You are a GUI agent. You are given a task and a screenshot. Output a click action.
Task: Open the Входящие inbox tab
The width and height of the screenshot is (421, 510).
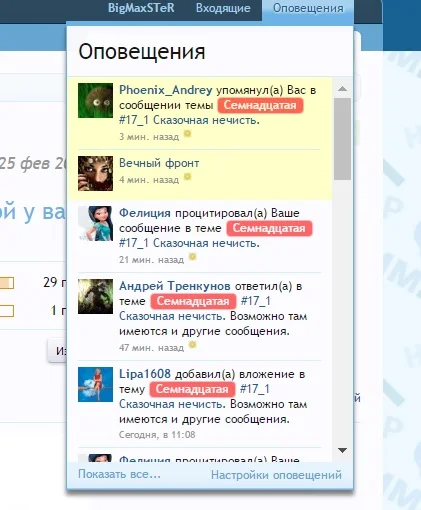click(x=223, y=8)
